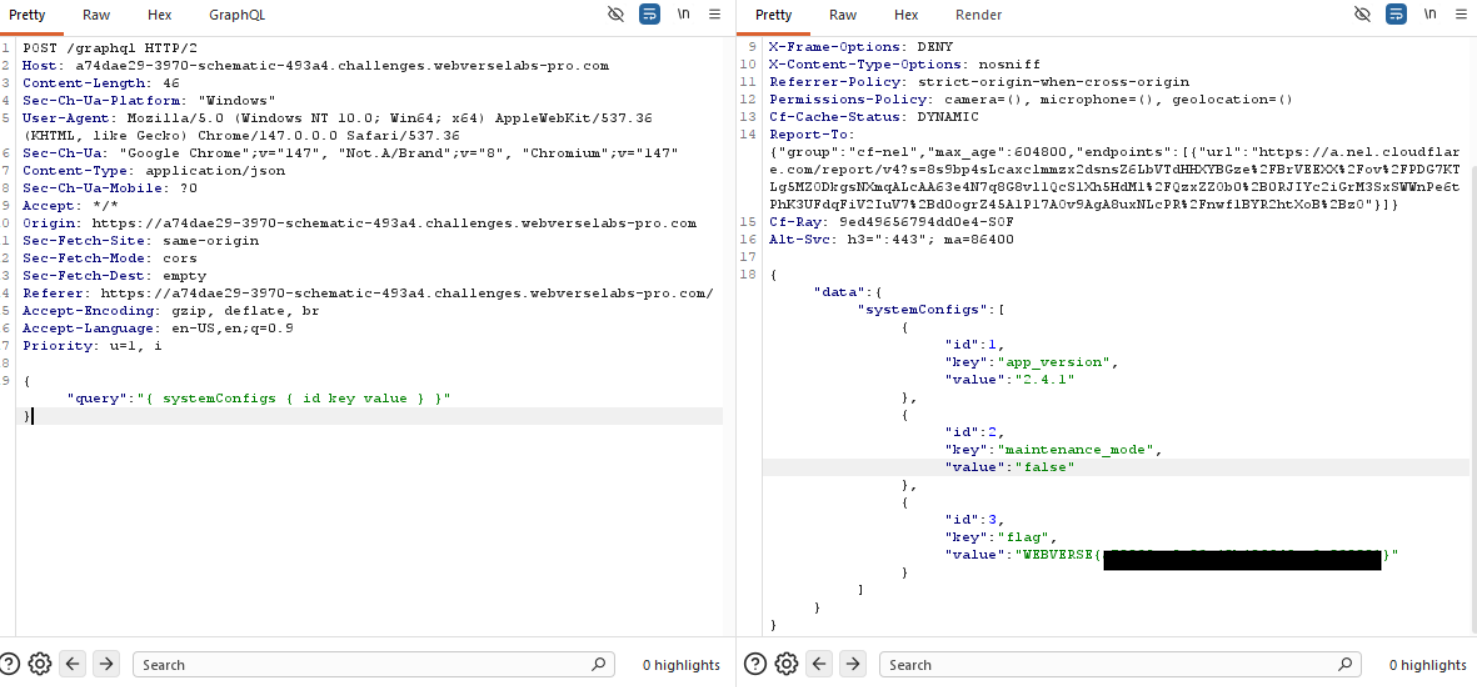Click the response pane vertical scrollbar

1472,400
